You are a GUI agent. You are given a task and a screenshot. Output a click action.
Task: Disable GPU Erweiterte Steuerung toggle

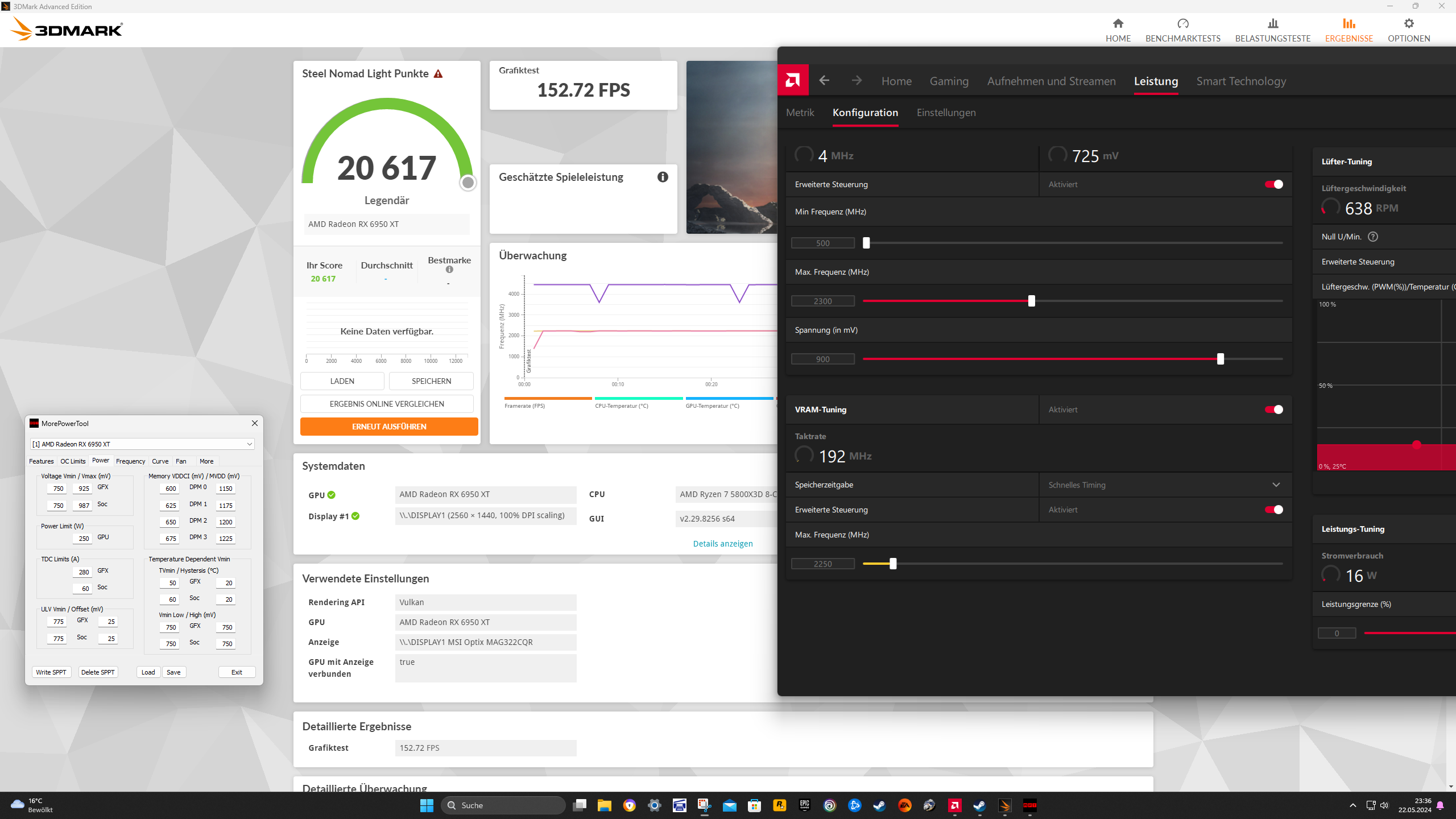[1273, 184]
